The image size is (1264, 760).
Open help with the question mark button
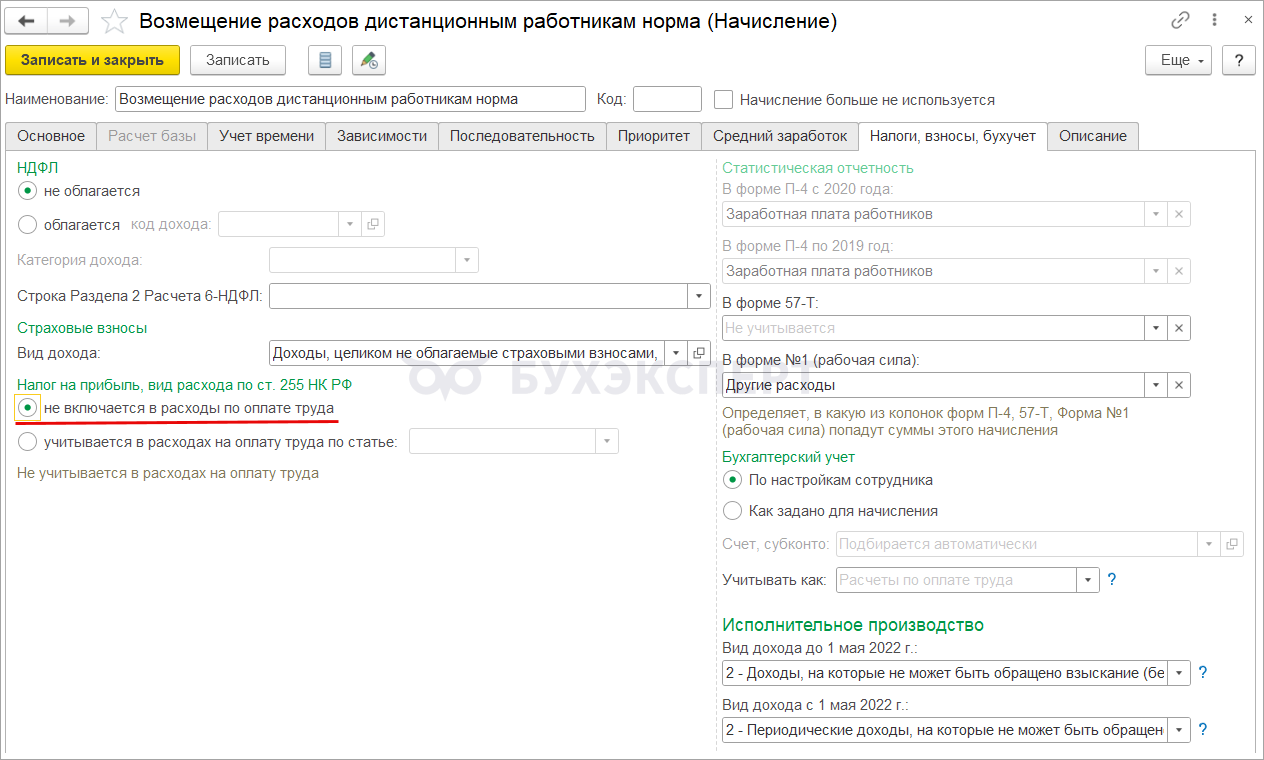point(1239,60)
